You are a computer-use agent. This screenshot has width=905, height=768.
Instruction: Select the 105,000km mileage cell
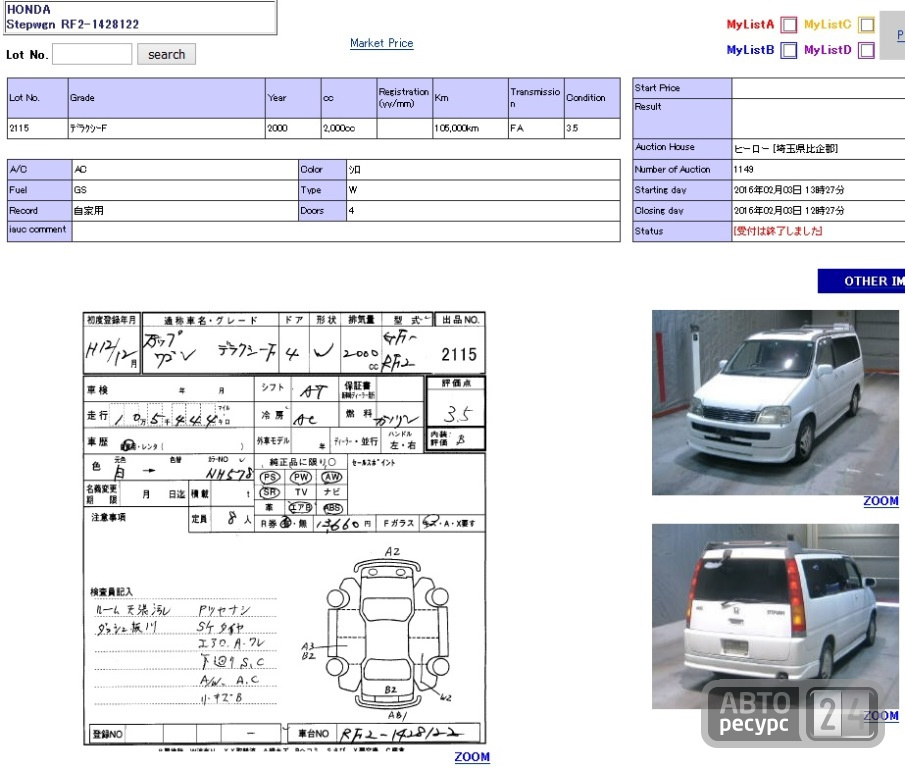pyautogui.click(x=470, y=128)
